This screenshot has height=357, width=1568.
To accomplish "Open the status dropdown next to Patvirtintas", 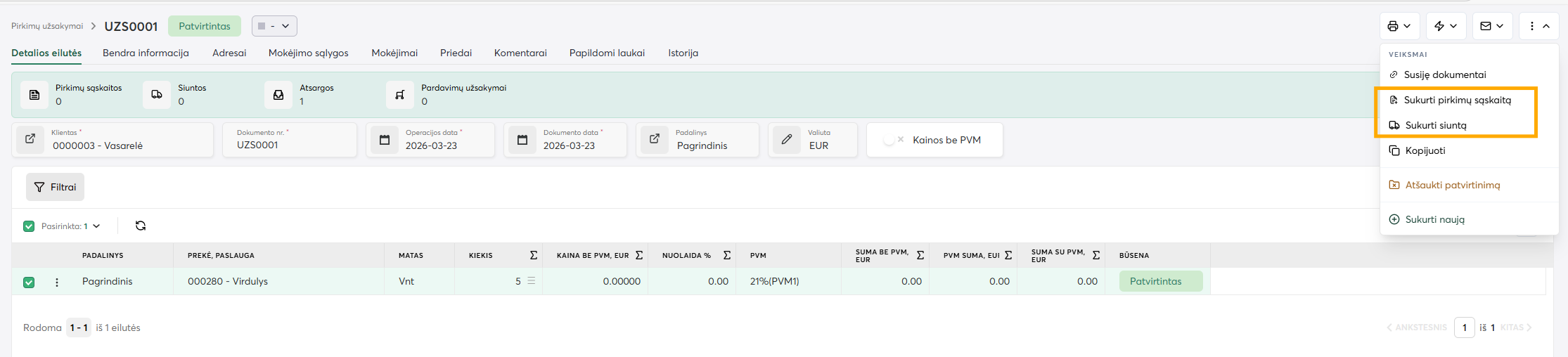I will (x=274, y=26).
